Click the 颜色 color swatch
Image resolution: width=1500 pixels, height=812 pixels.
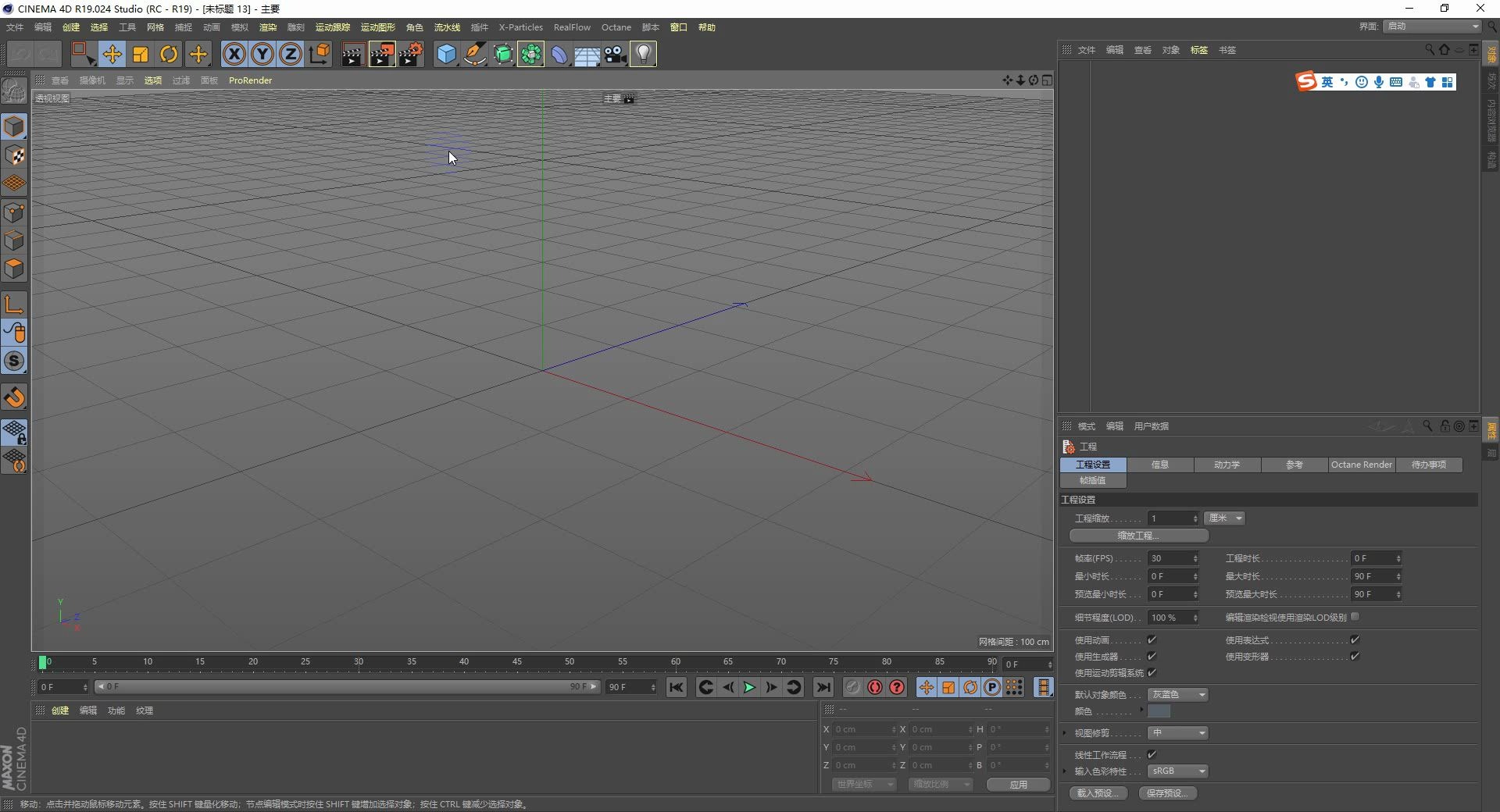[1159, 711]
